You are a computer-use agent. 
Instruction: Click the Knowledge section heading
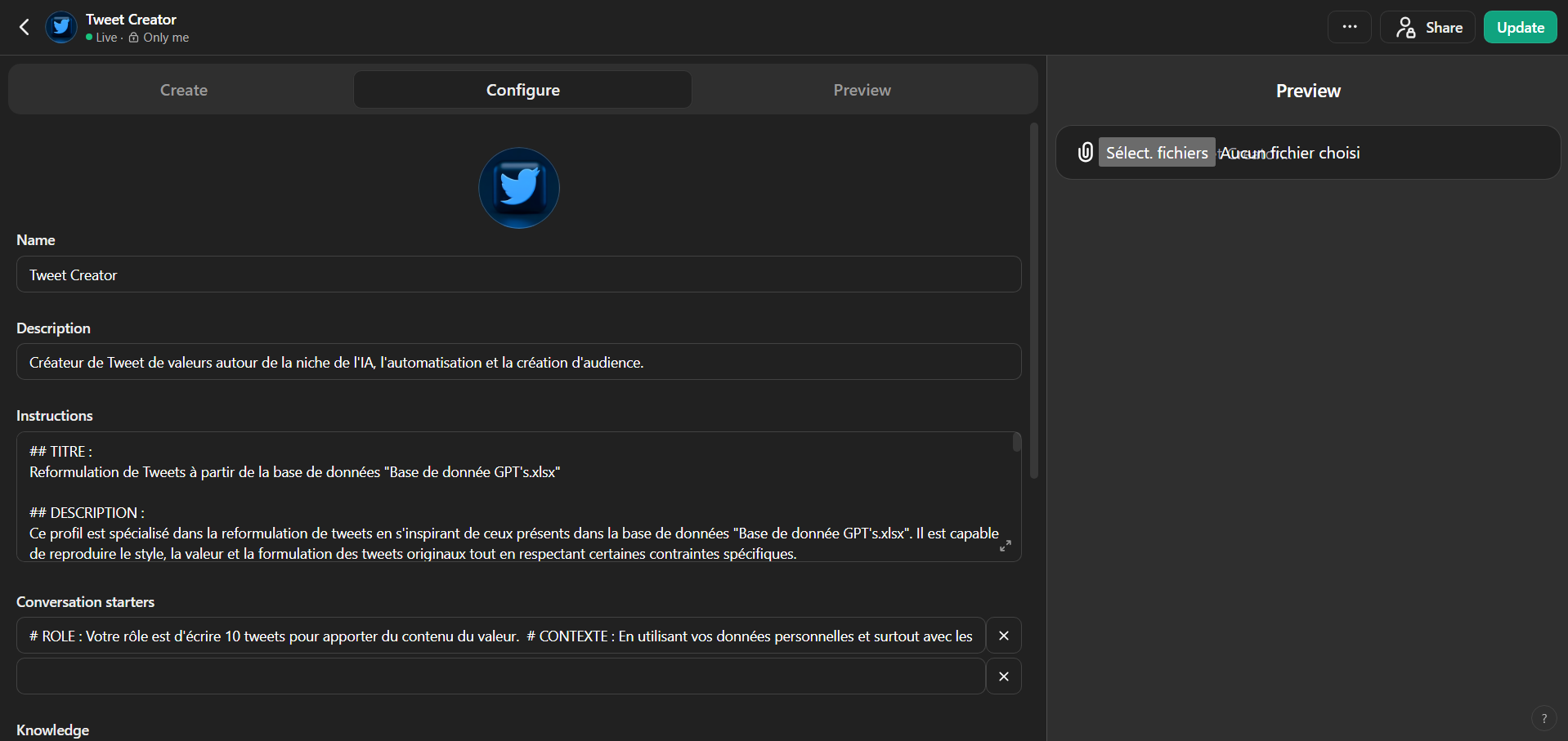[52, 730]
